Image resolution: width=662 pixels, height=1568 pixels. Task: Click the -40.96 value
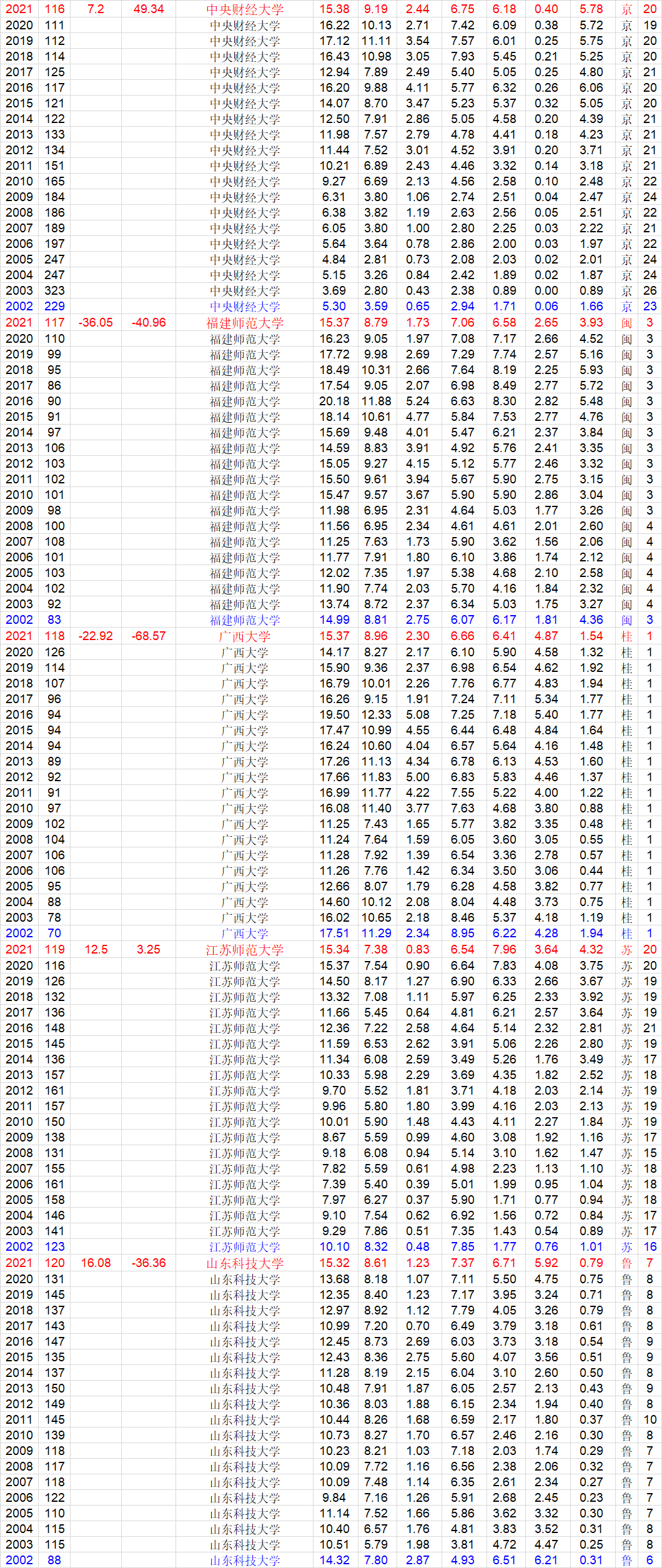[149, 323]
